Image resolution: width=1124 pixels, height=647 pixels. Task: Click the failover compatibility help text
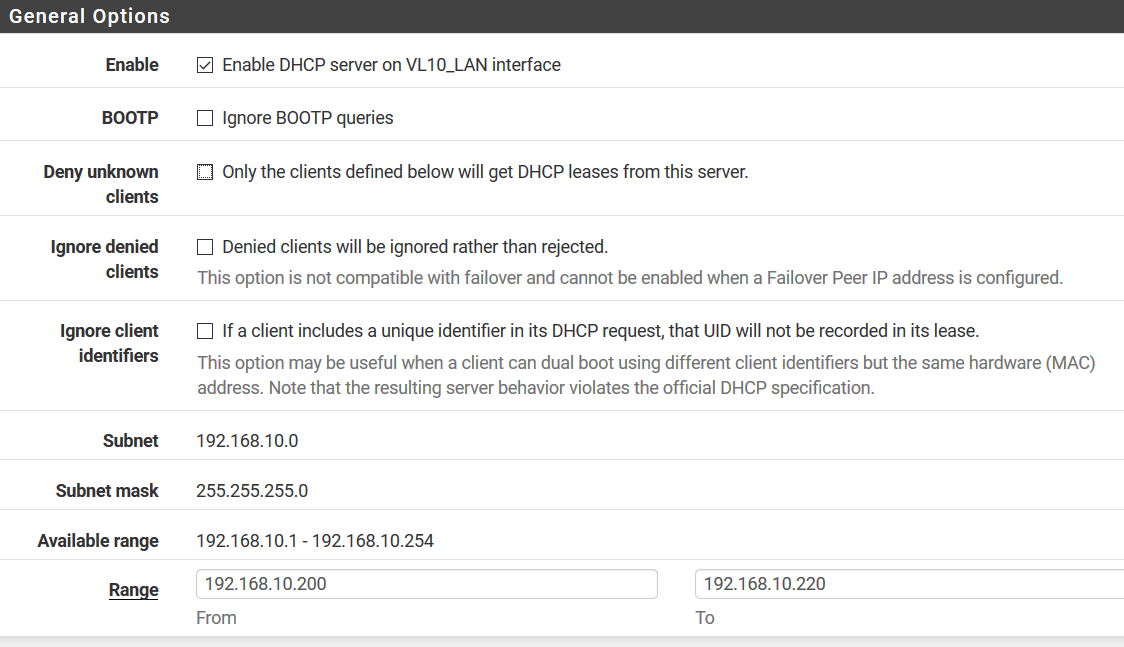pos(630,278)
